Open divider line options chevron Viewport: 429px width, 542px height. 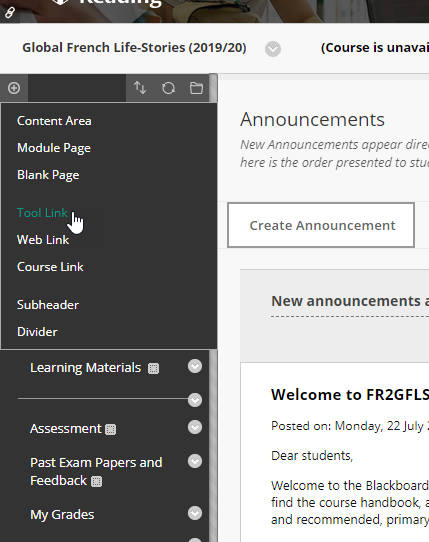tap(195, 400)
